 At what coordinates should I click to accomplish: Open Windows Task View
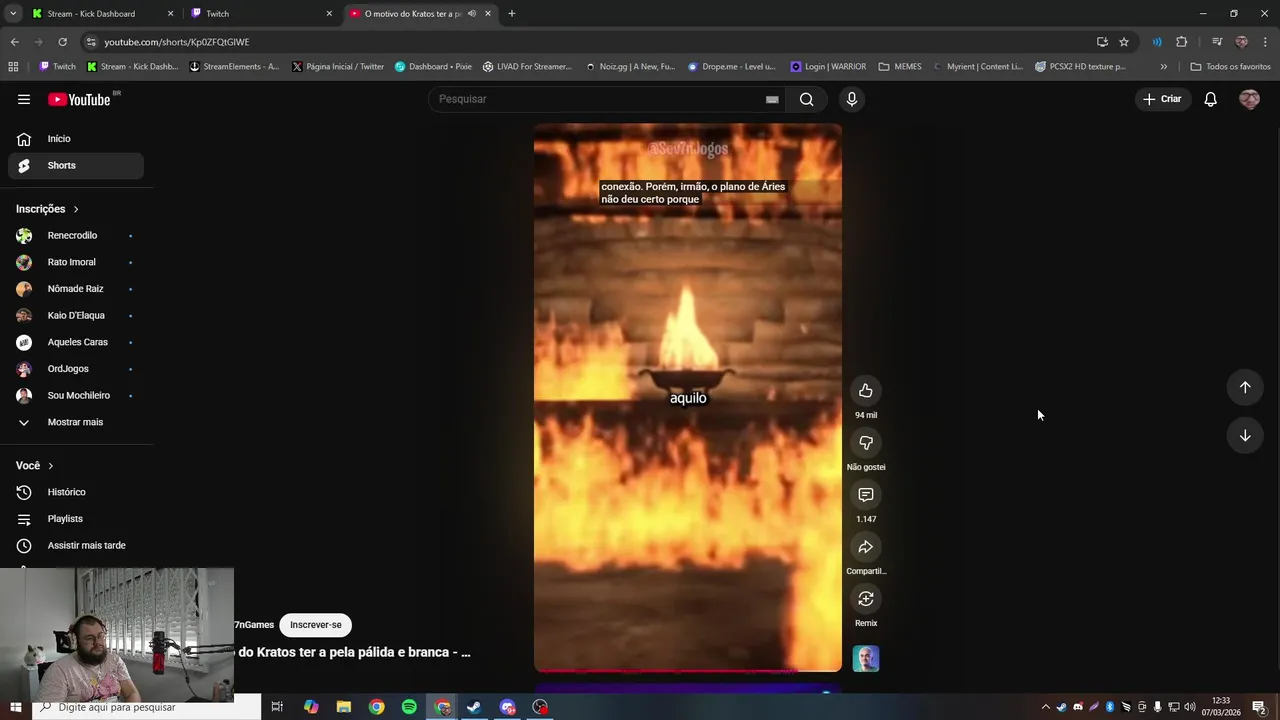tap(277, 707)
